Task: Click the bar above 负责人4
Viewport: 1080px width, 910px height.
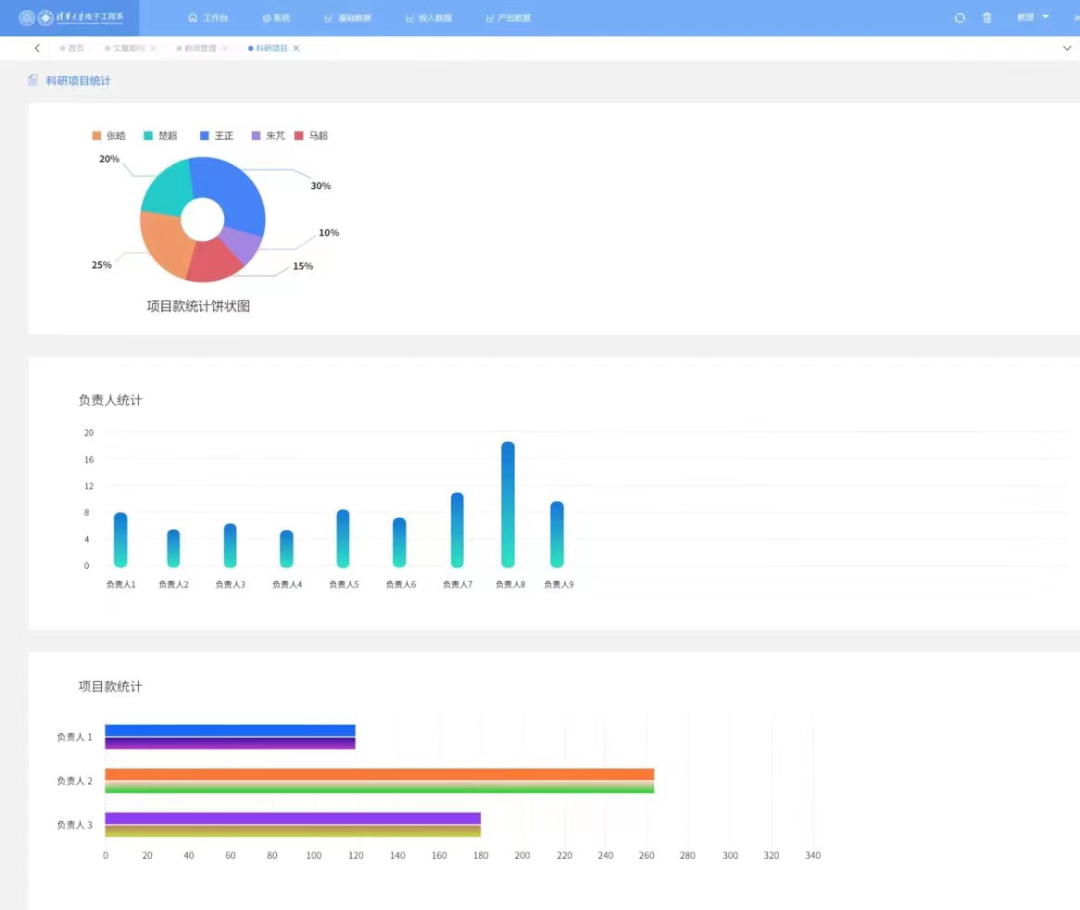Action: tap(287, 548)
